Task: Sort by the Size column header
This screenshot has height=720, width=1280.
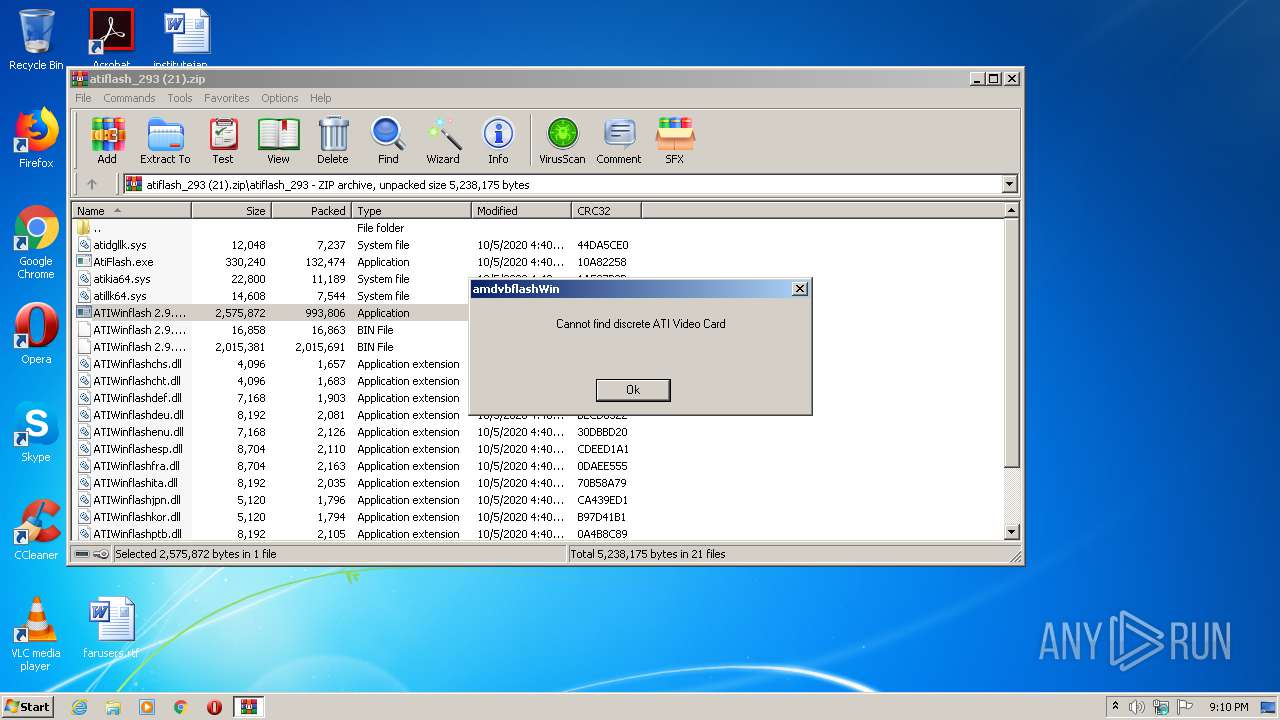Action: point(231,211)
